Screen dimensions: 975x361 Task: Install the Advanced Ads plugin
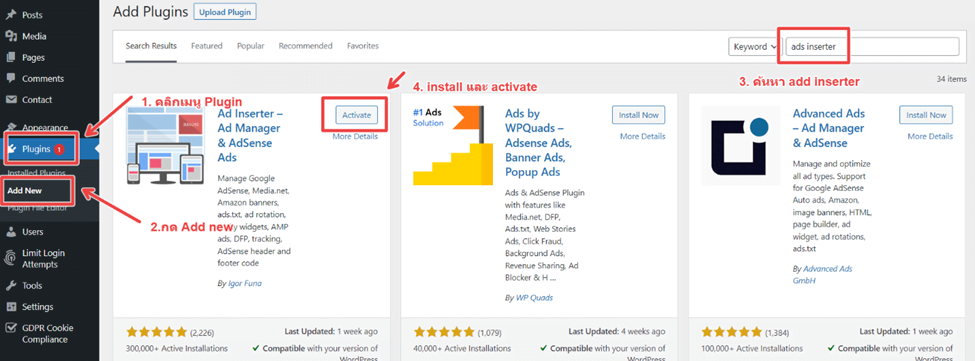(x=926, y=115)
